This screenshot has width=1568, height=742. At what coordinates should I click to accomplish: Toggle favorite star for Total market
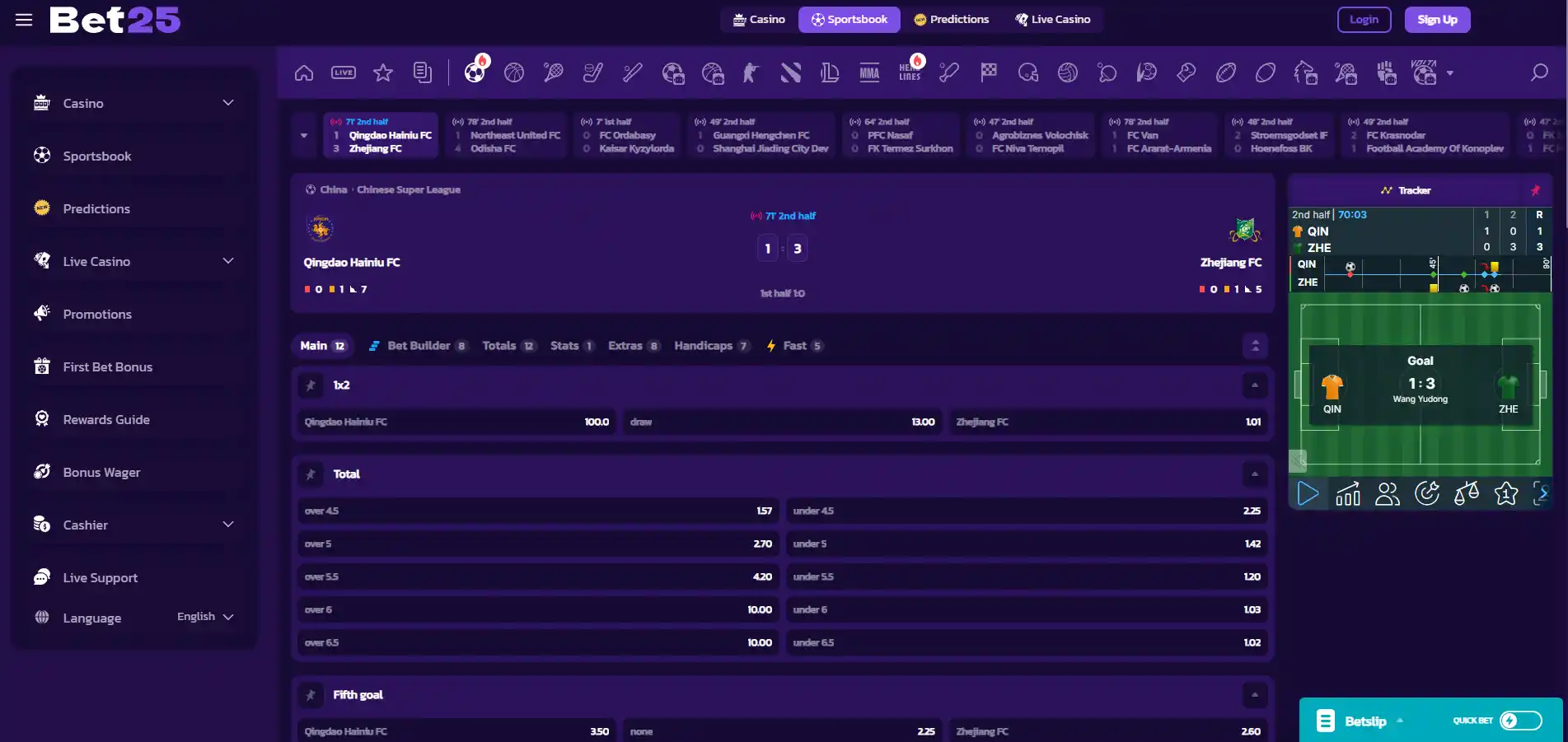tap(311, 474)
